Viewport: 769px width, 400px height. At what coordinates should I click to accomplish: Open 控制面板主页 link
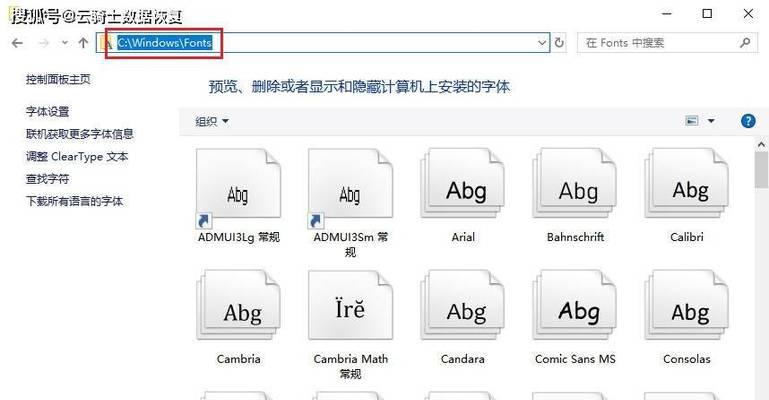pos(58,79)
